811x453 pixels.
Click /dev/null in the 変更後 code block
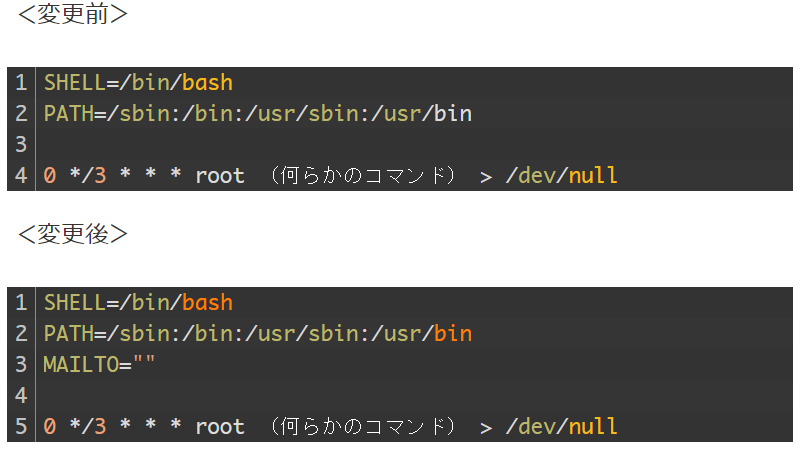[561, 427]
